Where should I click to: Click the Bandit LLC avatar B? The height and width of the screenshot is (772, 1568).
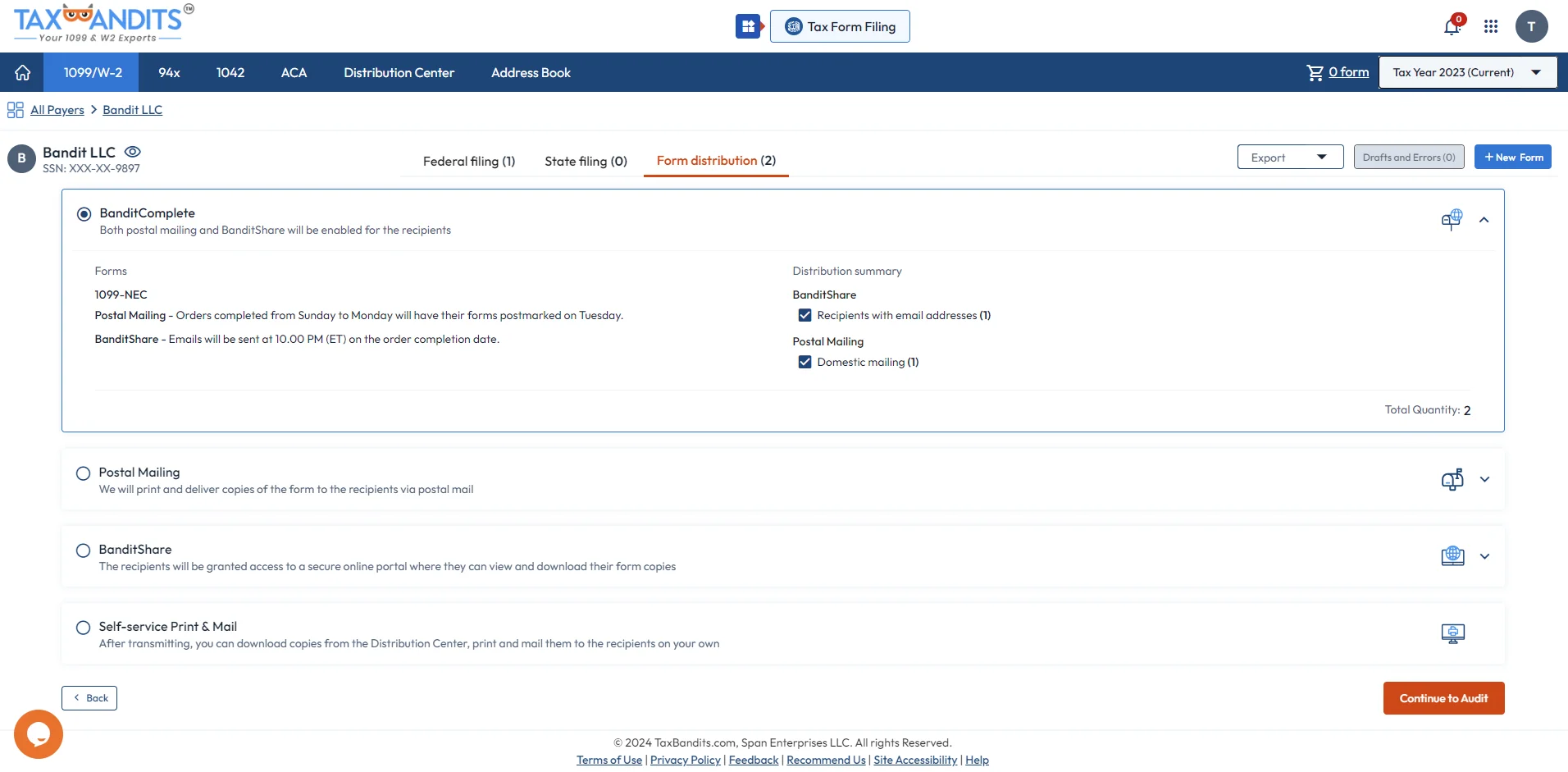click(x=21, y=158)
